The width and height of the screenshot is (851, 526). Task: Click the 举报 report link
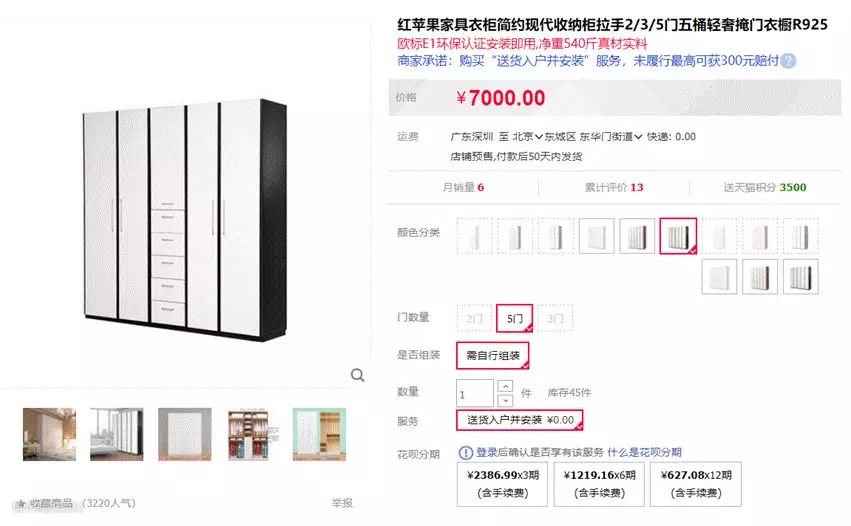[x=342, y=503]
